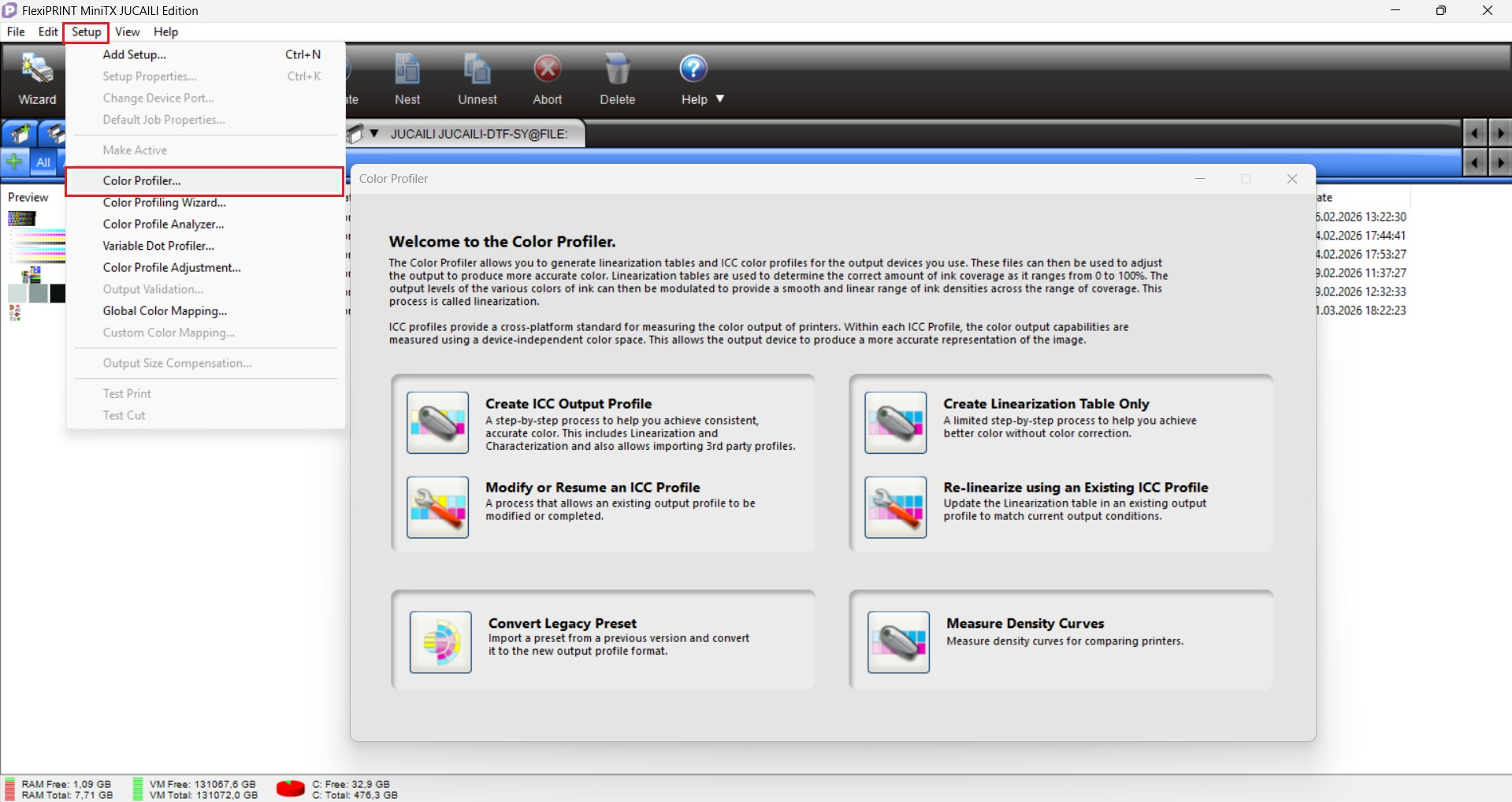This screenshot has width=1512, height=802.
Task: Choose Variable Dot Profiler... menu entry
Action: point(206,246)
